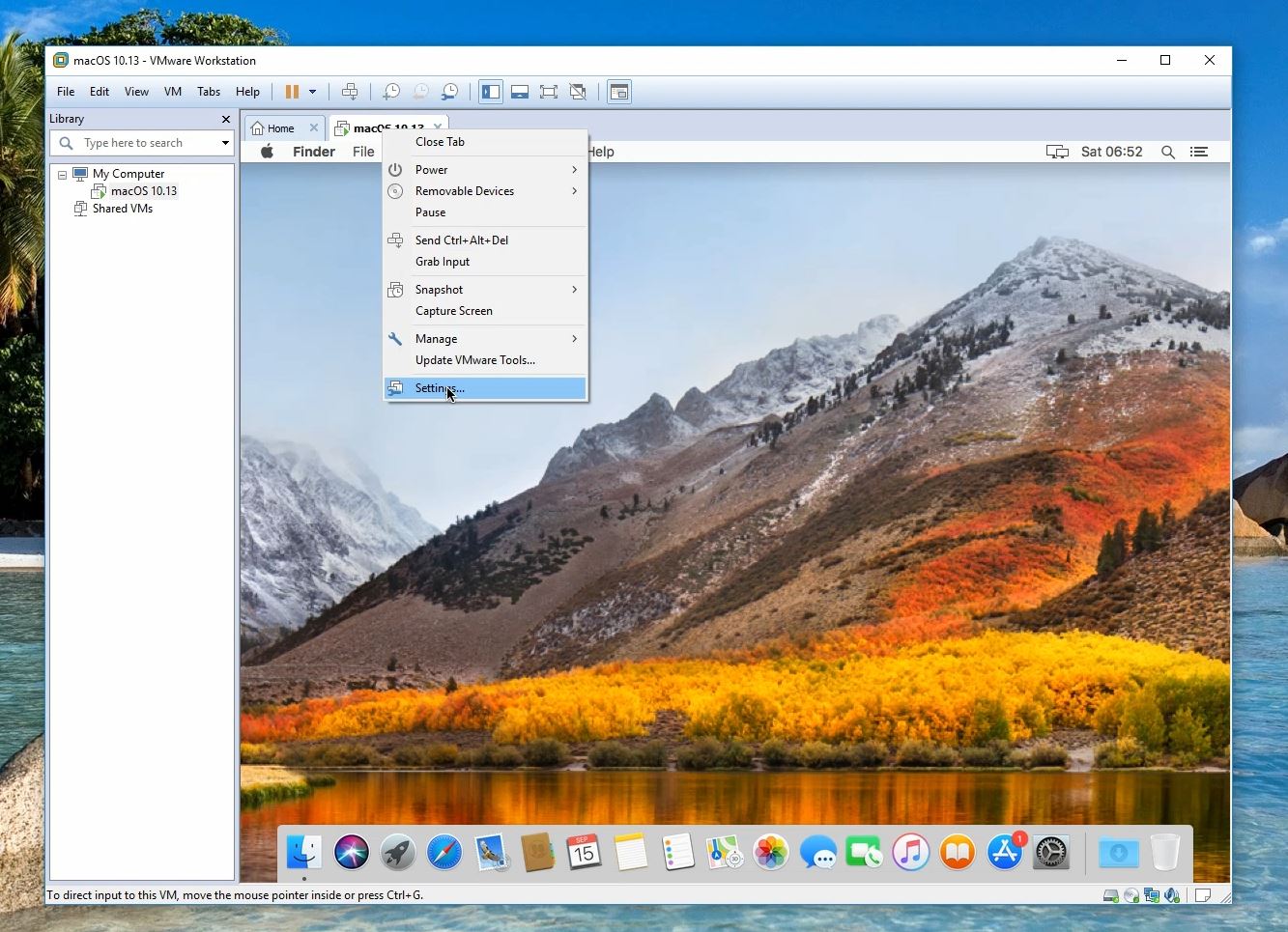Open FaceTime from the Dock
The width and height of the screenshot is (1288, 932).
click(864, 852)
